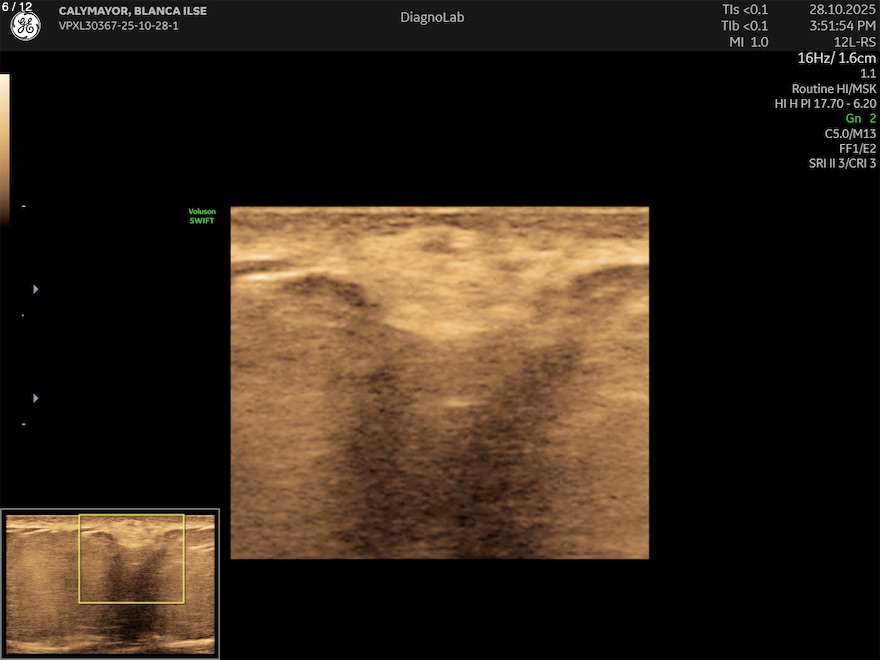Click the 6 / 12 image counter
Image resolution: width=880 pixels, height=660 pixels.
(17, 7)
